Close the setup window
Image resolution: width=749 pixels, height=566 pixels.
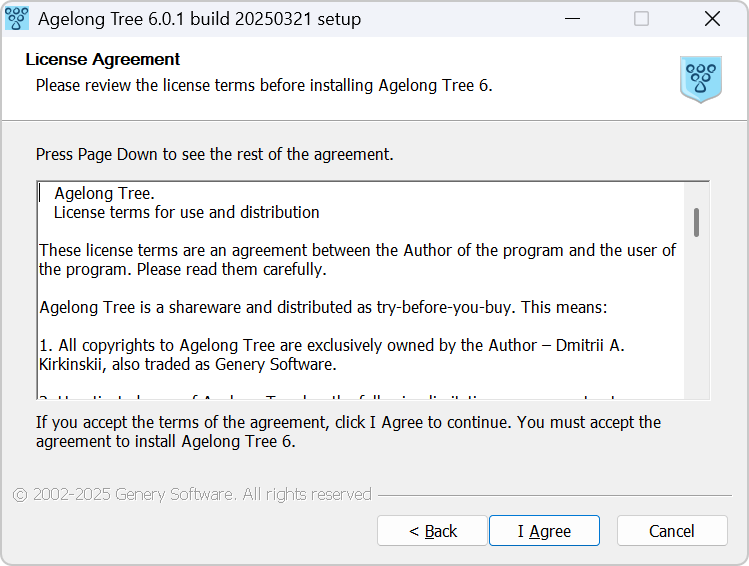tap(712, 19)
